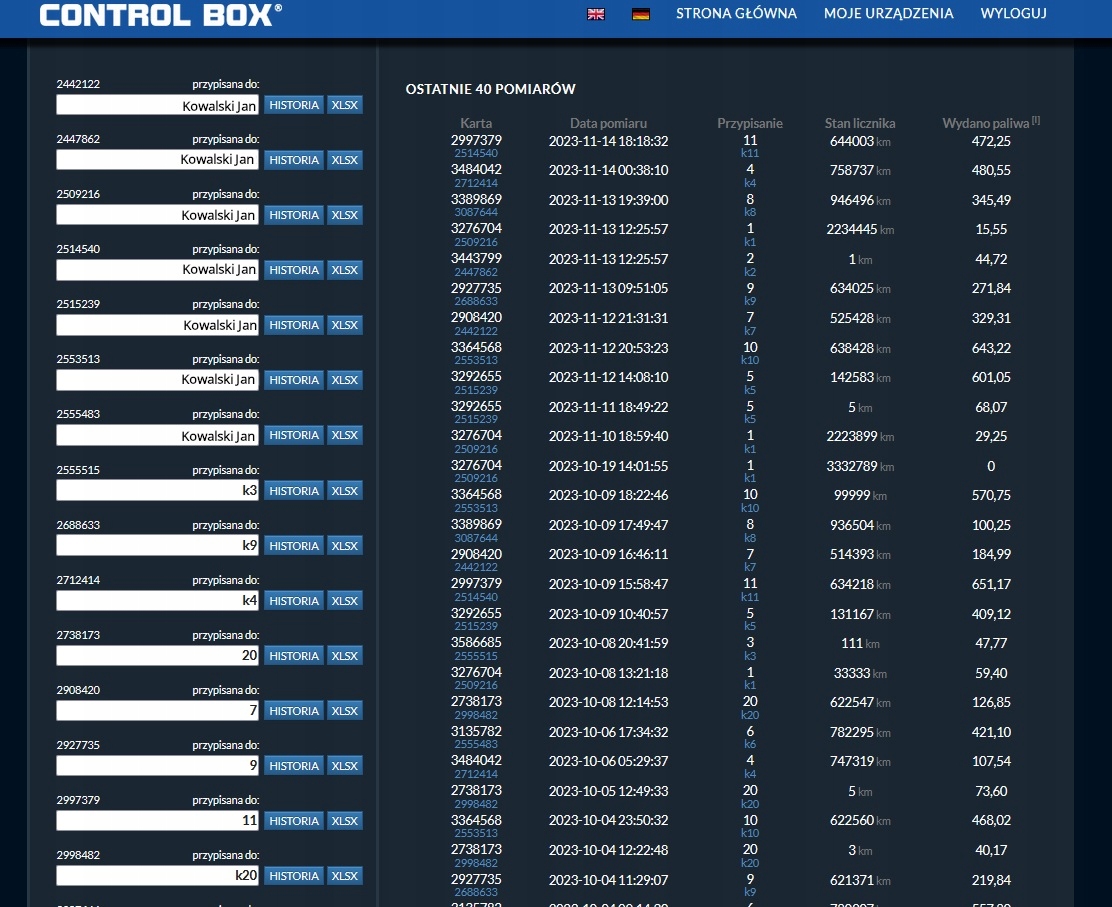Show Historia for card 2998482
Screen dimensions: 1112x907
[x=294, y=876]
